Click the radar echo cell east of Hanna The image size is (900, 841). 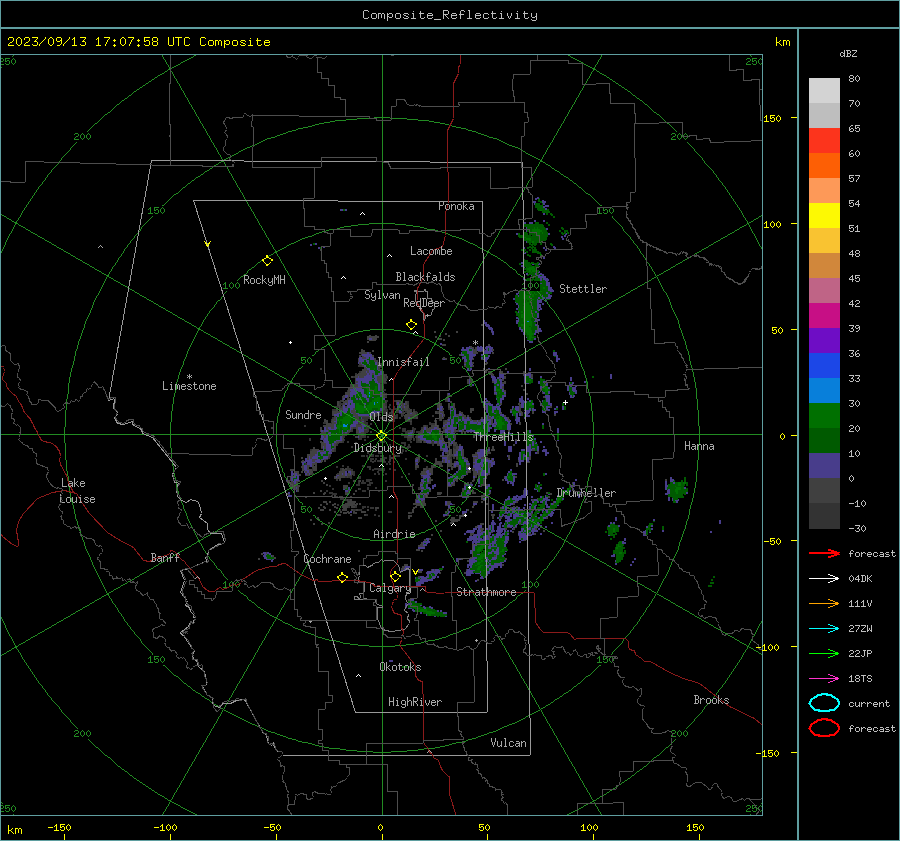coord(676,489)
